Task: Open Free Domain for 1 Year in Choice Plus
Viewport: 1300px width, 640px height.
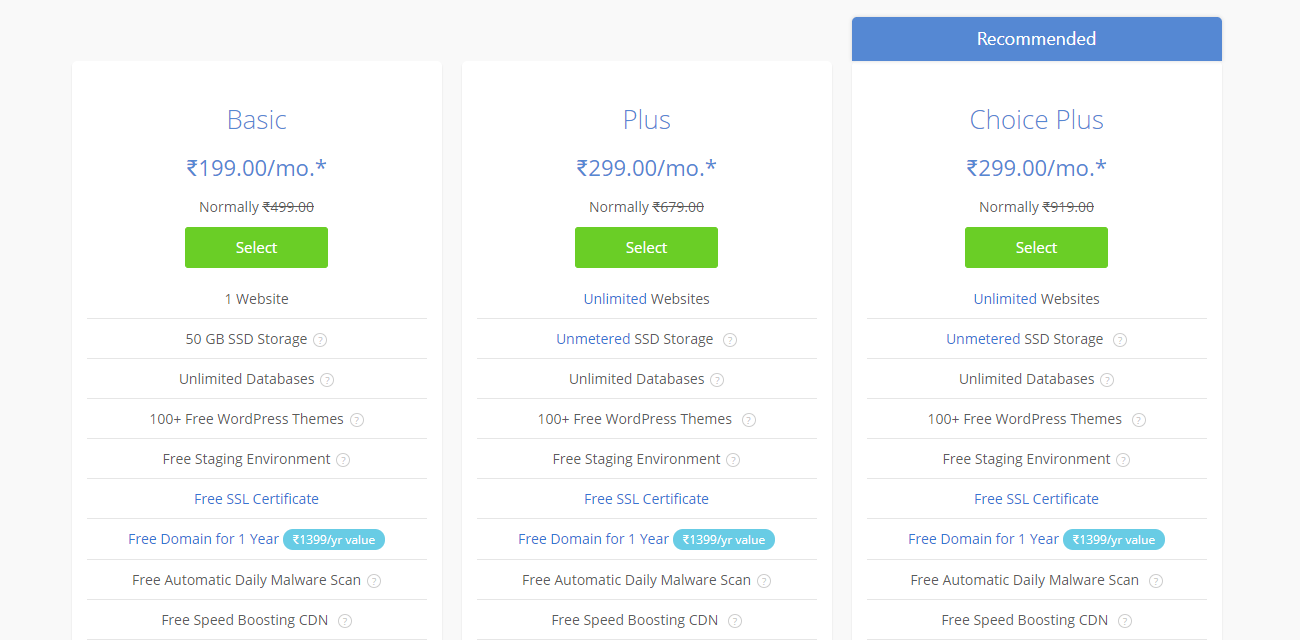Action: point(983,539)
